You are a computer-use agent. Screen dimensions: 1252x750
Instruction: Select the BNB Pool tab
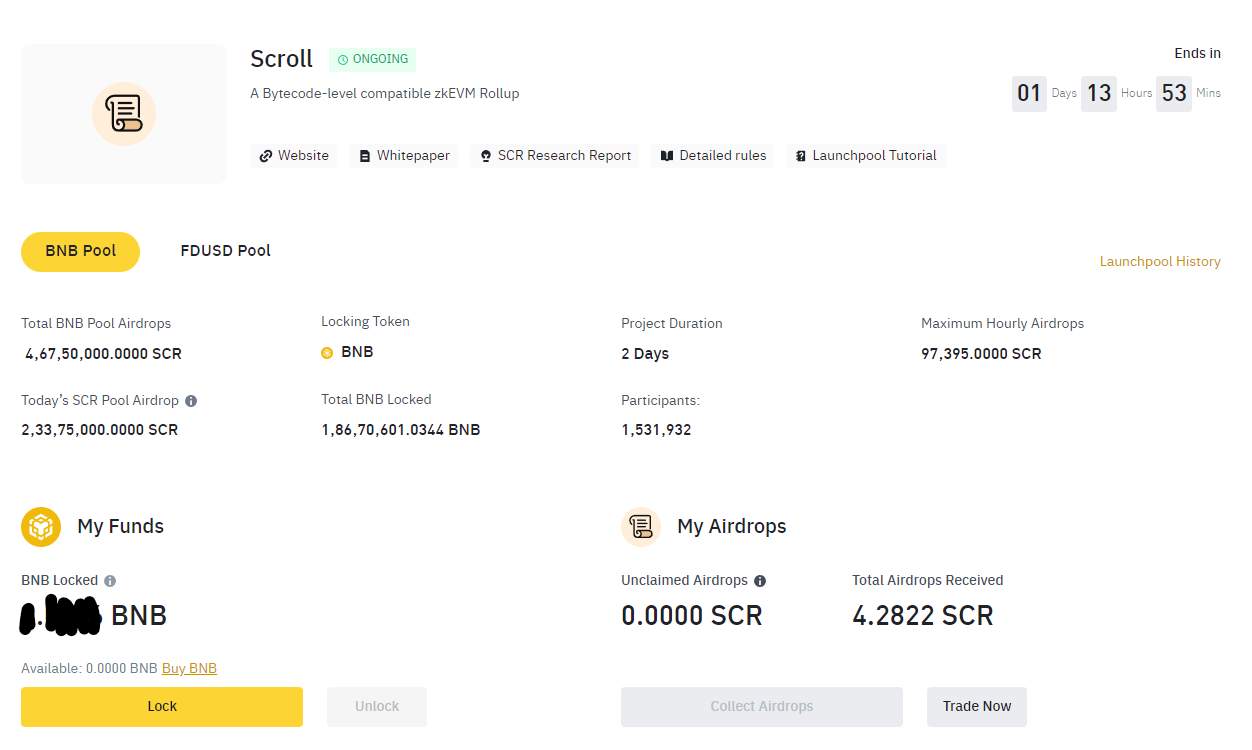click(81, 252)
